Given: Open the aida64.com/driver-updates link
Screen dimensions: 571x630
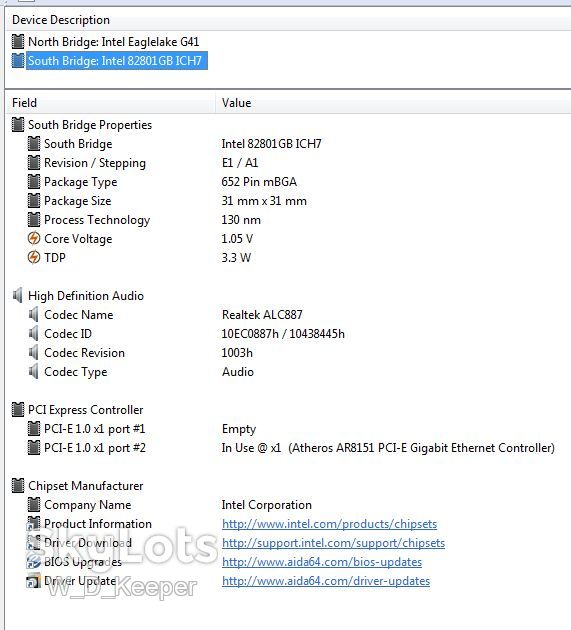Looking at the screenshot, I should [326, 581].
